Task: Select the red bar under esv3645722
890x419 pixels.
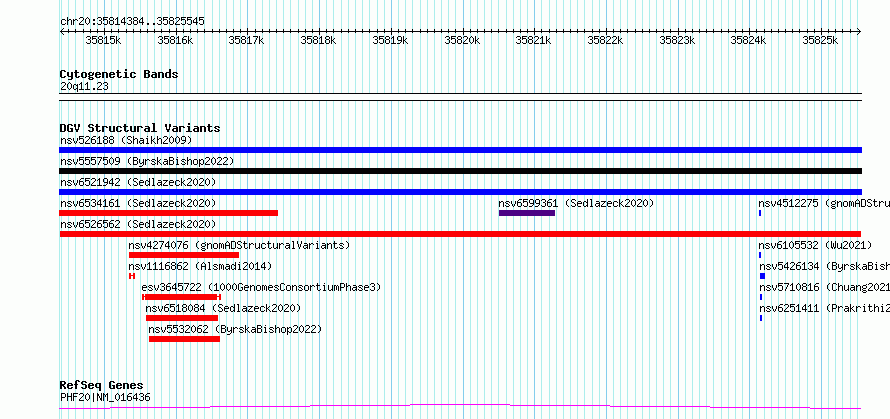Action: point(181,297)
